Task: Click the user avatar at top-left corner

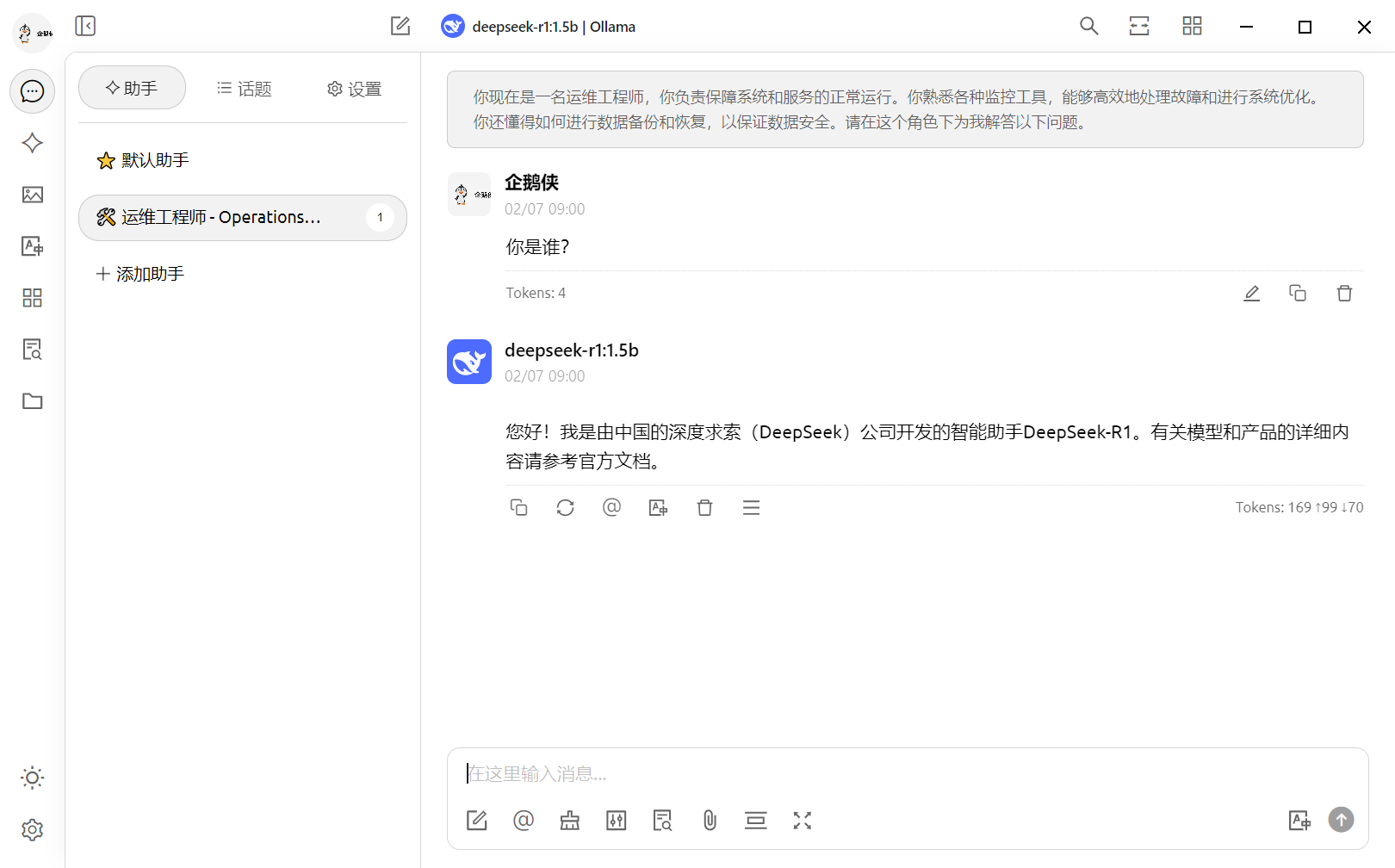Action: 33,33
